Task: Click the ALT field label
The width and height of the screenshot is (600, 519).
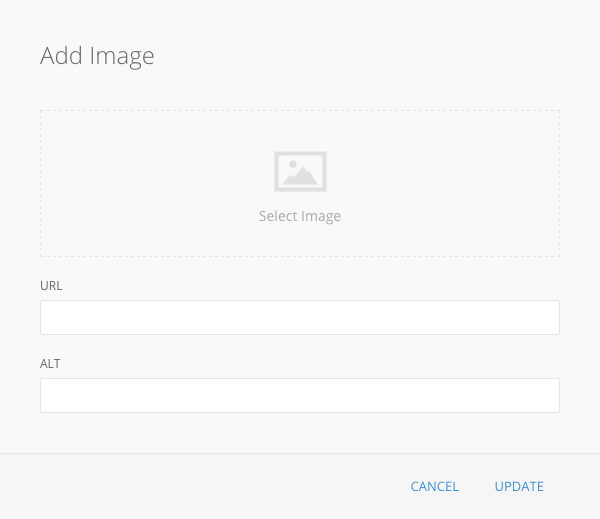Action: [50, 363]
